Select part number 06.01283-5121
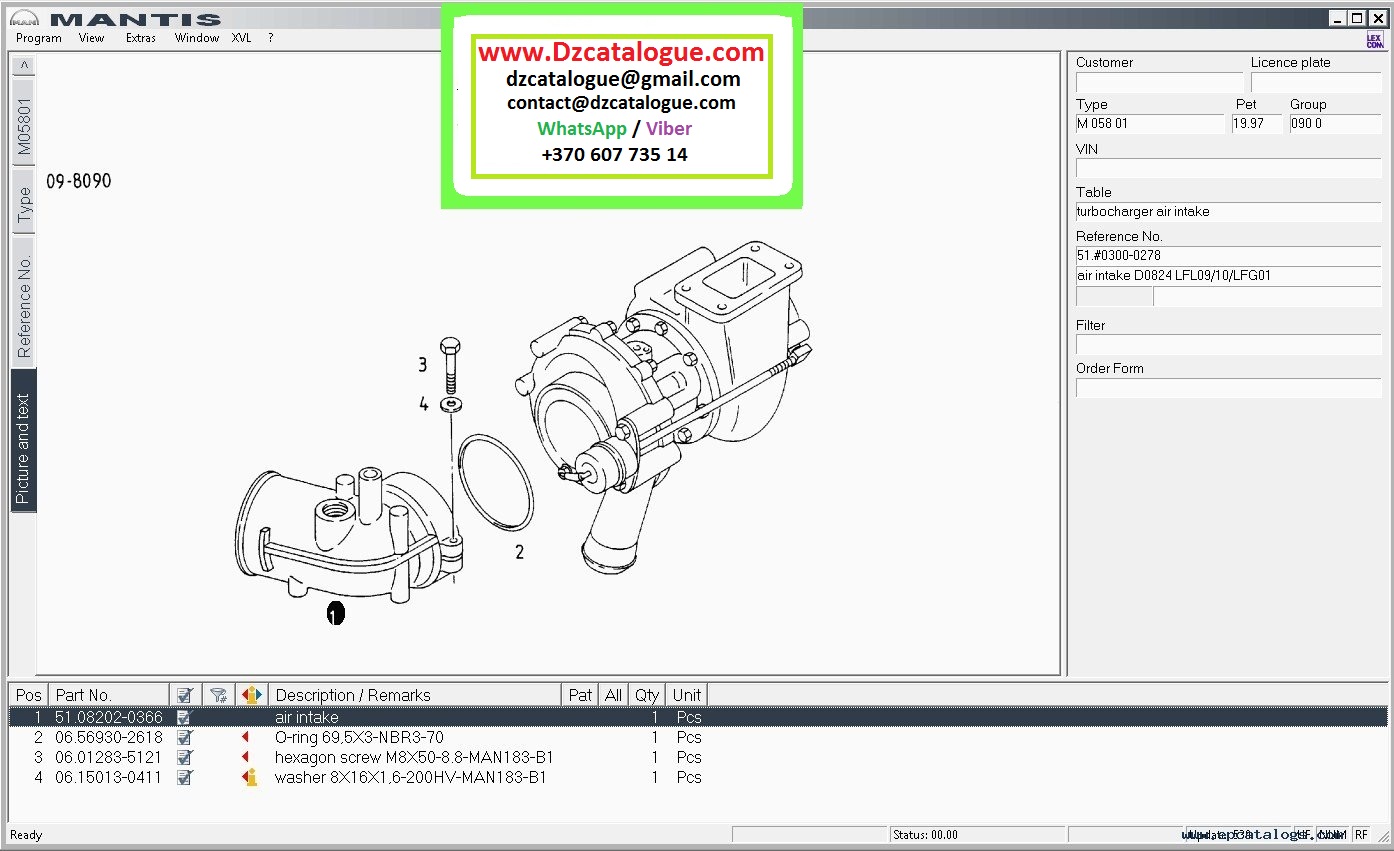The height and width of the screenshot is (851, 1394). coord(109,757)
